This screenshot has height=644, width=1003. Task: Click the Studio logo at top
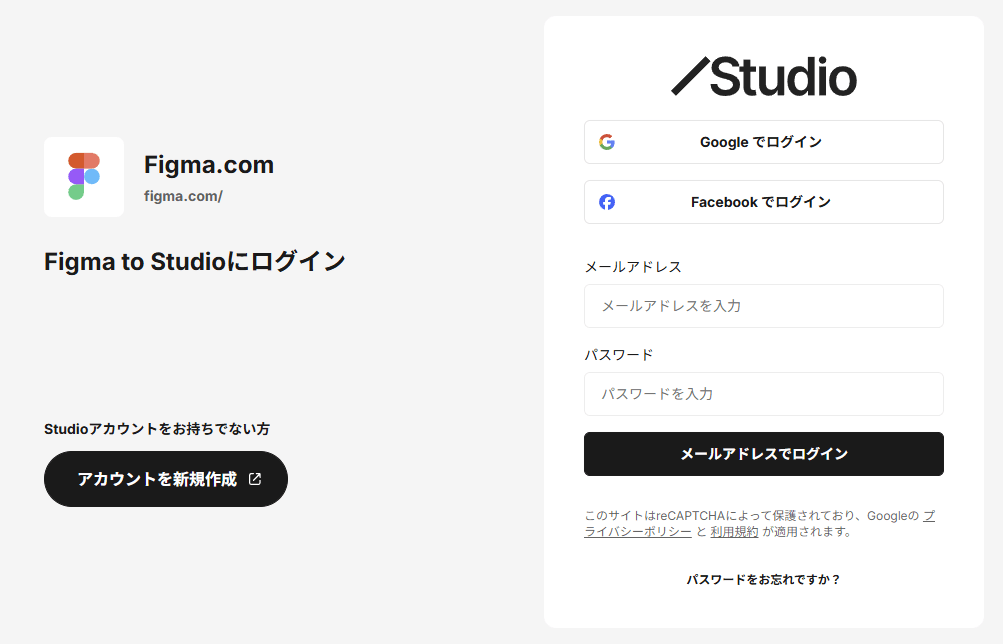pos(764,77)
